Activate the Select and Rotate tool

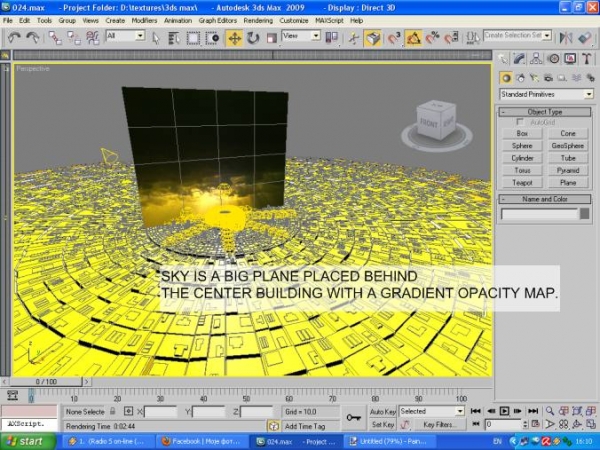click(x=253, y=38)
